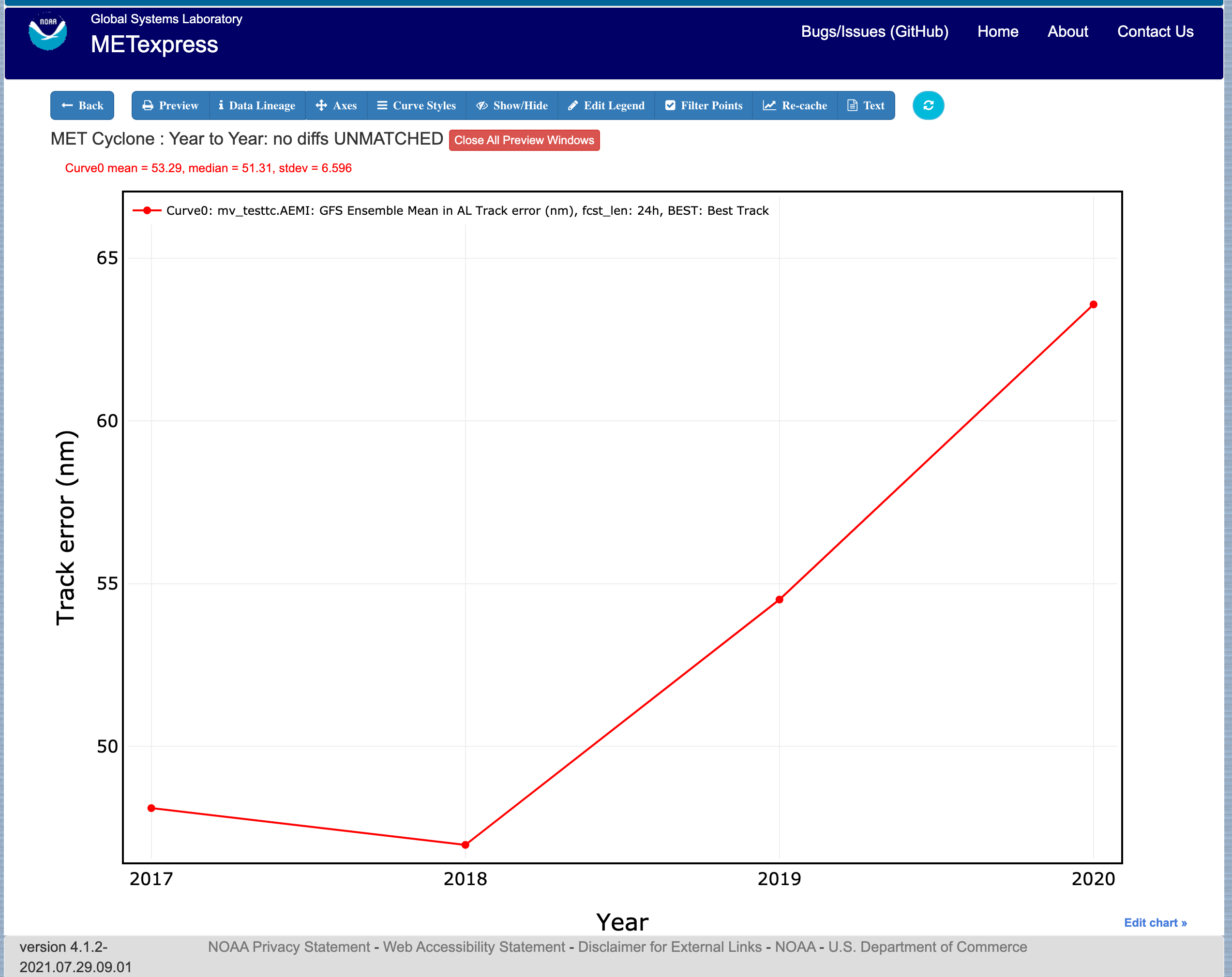Screen dimensions: 1232x977
Task: Go back with the Back button
Action: pyautogui.click(x=82, y=105)
